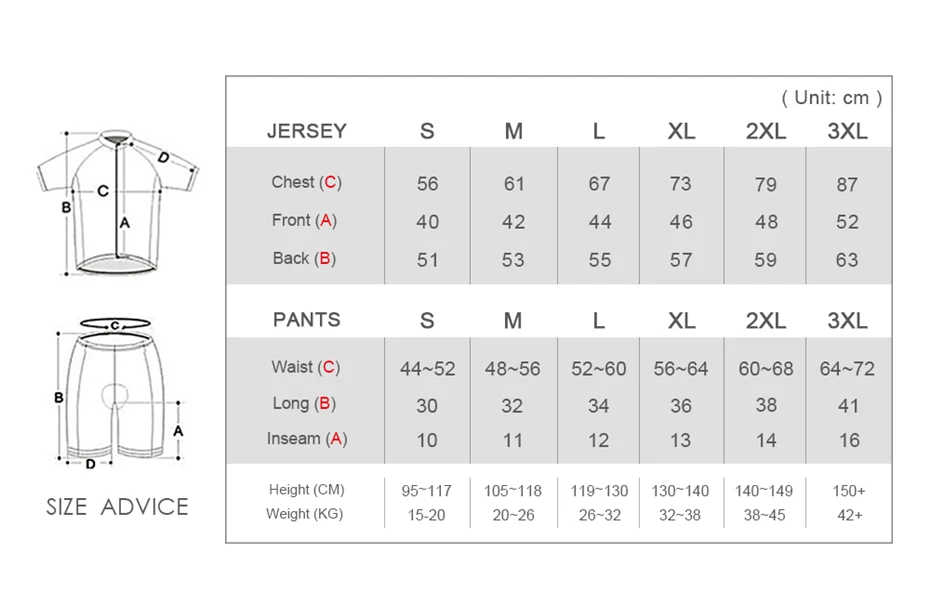Click the length B marker left of the shorts
The height and width of the screenshot is (591, 930).
[59, 397]
